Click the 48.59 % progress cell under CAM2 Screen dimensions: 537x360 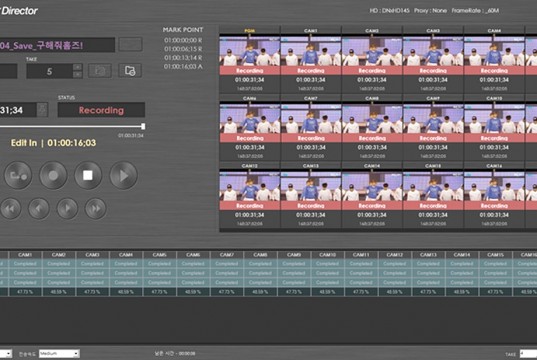[59, 292]
